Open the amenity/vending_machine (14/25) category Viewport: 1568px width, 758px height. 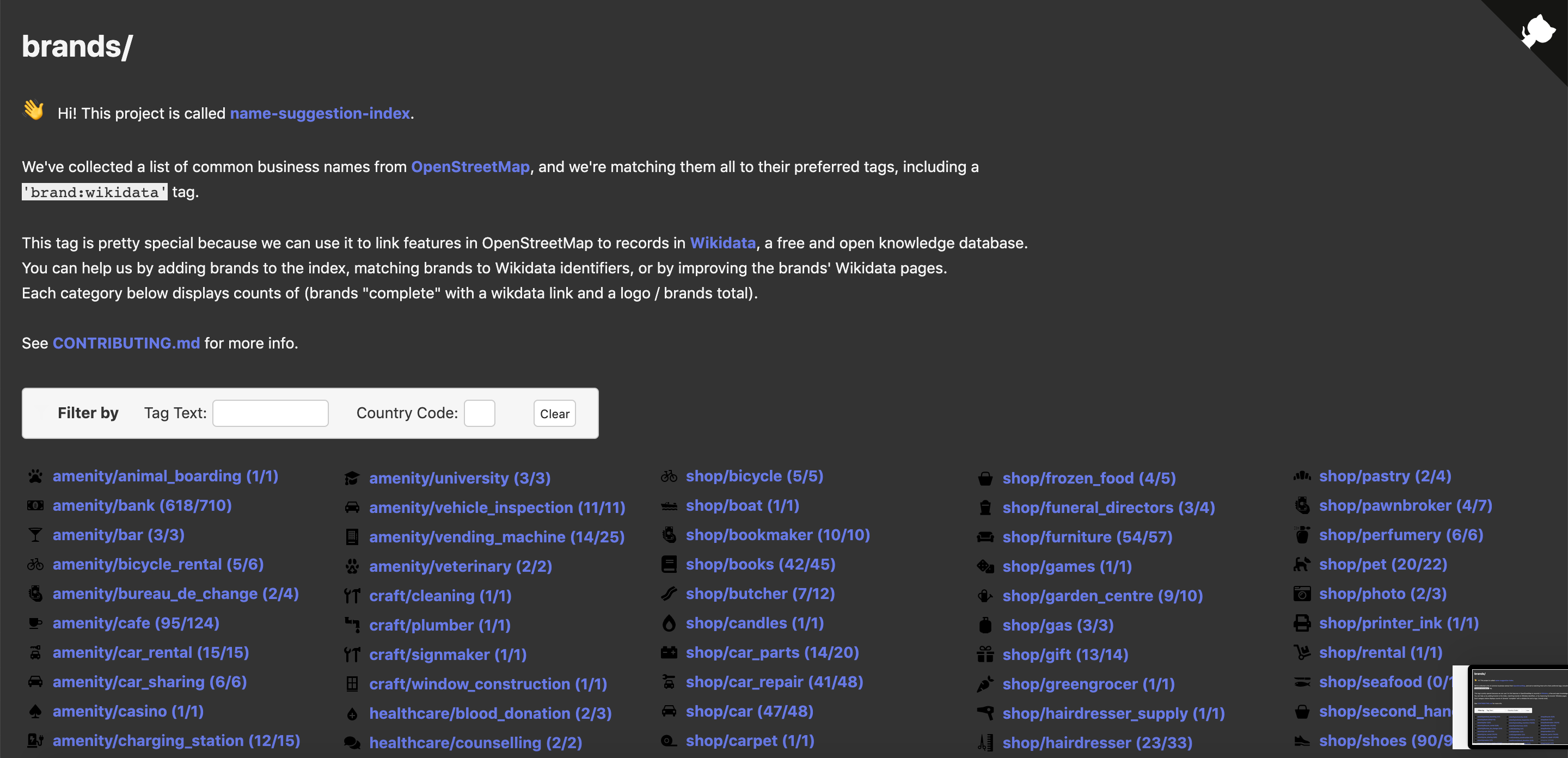[497, 537]
